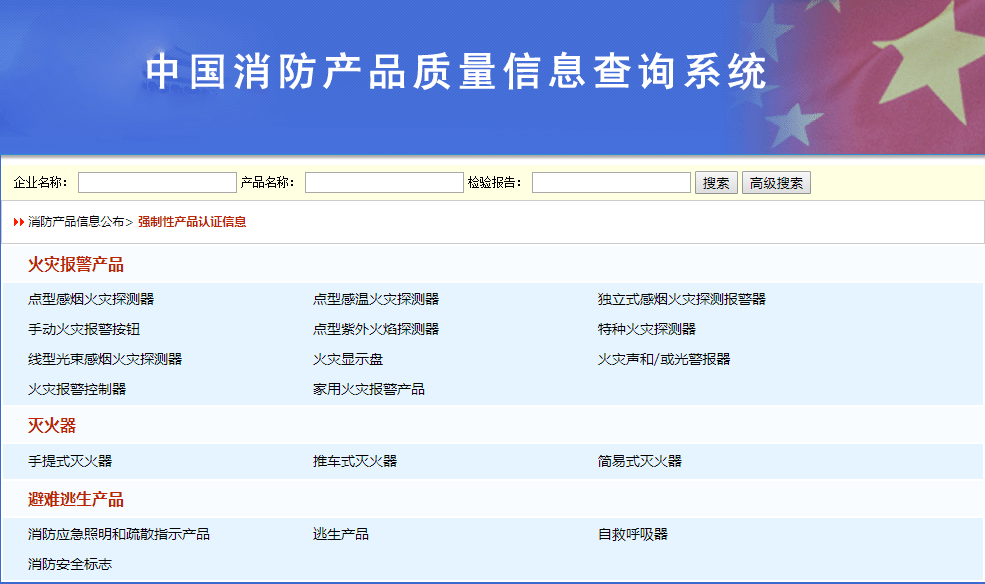
Task: Select the 检验报告 input field
Action: [611, 183]
